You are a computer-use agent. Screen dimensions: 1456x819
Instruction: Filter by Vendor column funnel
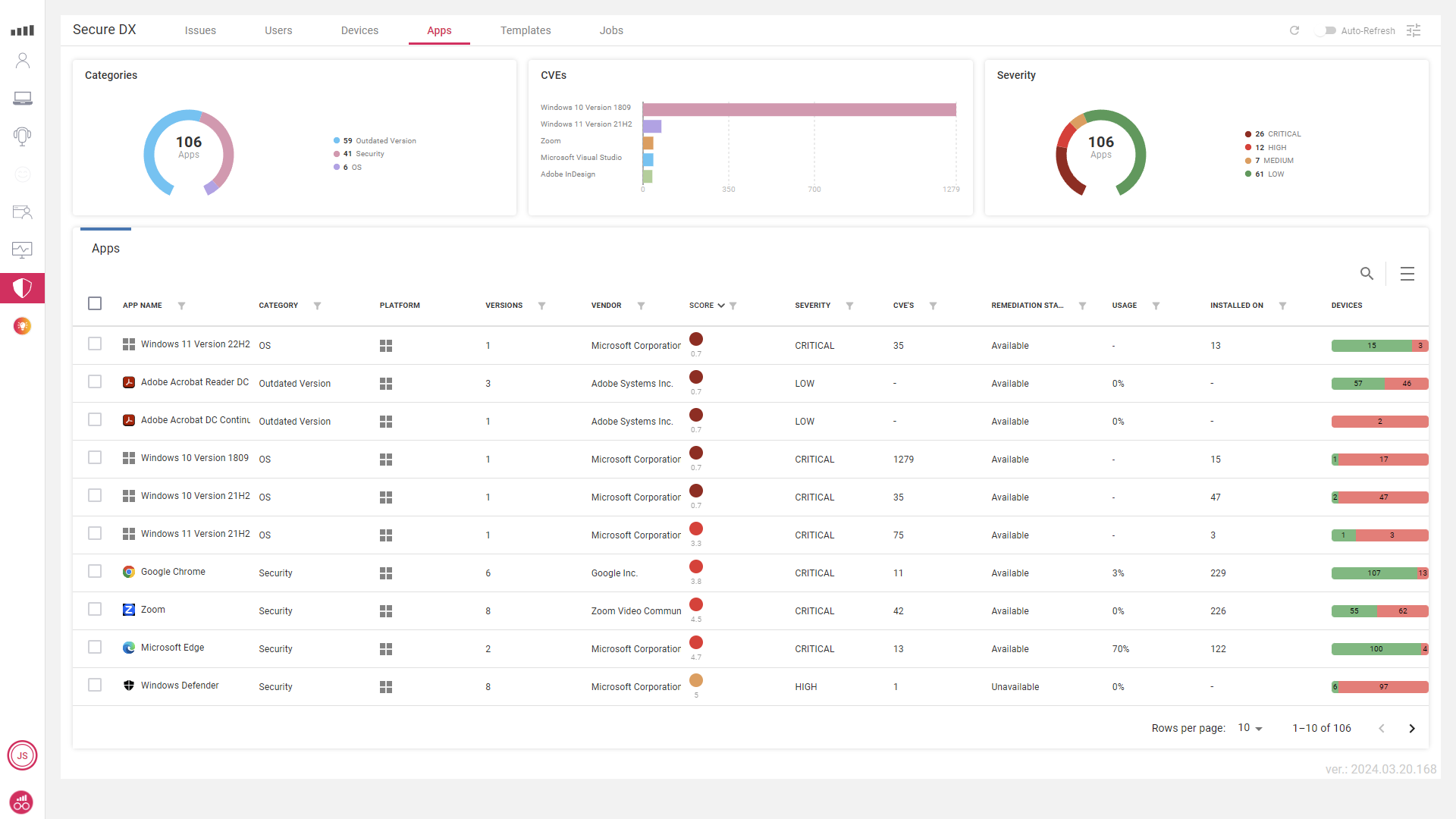coord(641,306)
